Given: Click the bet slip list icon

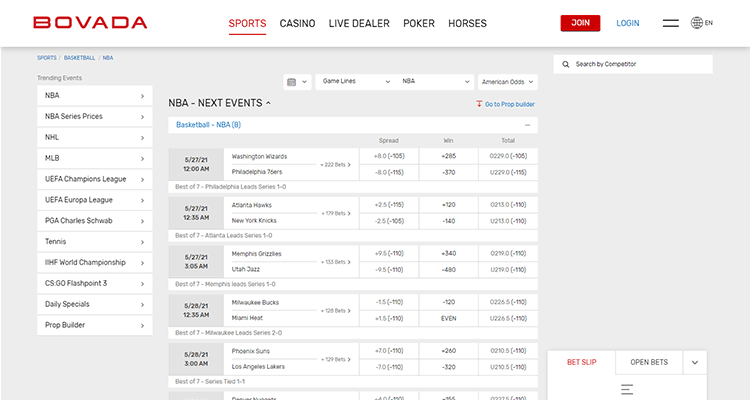Looking at the screenshot, I should click(627, 389).
